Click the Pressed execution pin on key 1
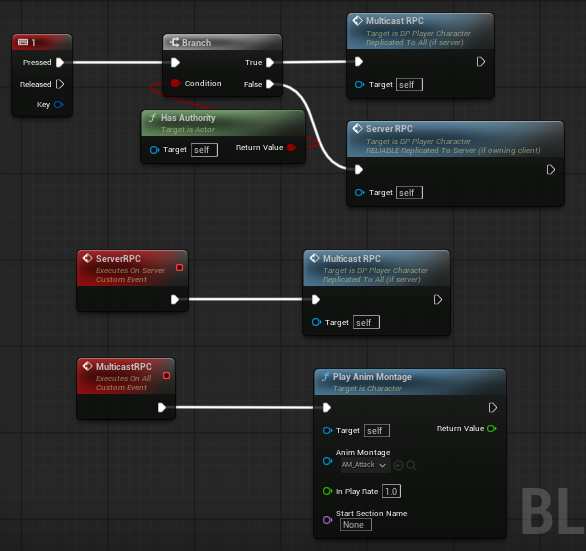 pos(60,62)
